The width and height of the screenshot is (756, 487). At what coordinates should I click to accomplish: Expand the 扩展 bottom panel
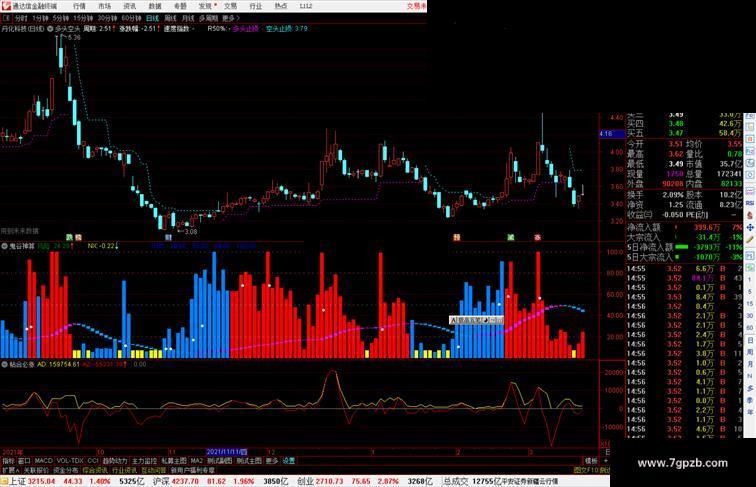coord(10,470)
